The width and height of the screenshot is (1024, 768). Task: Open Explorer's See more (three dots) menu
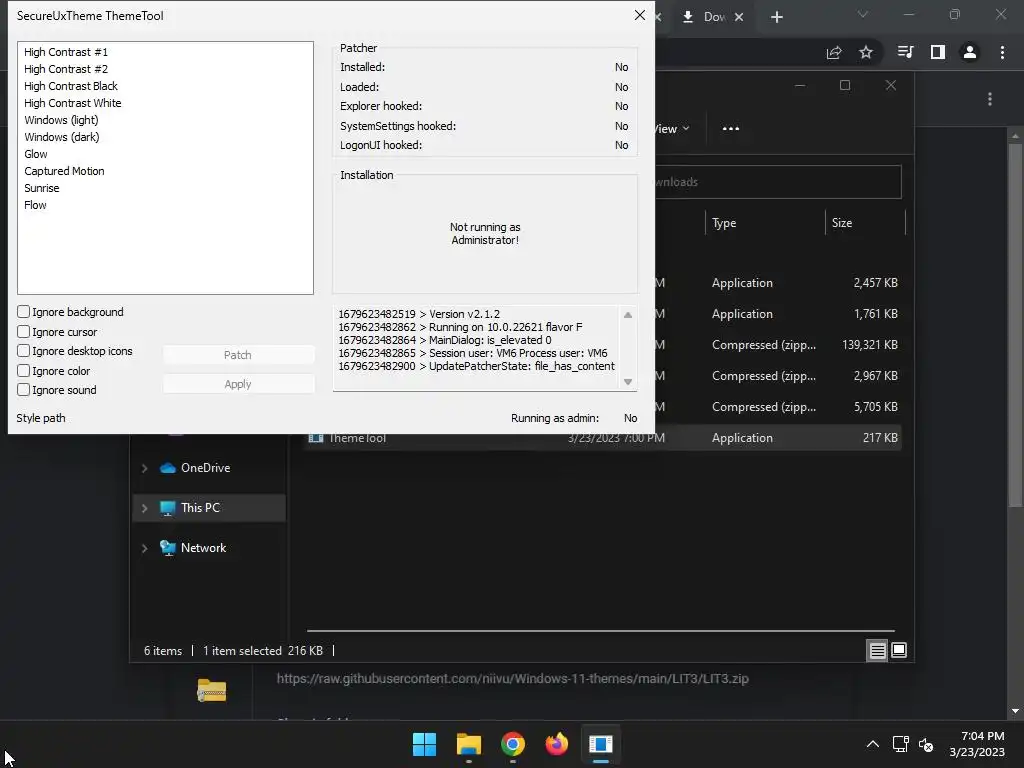[x=731, y=129]
